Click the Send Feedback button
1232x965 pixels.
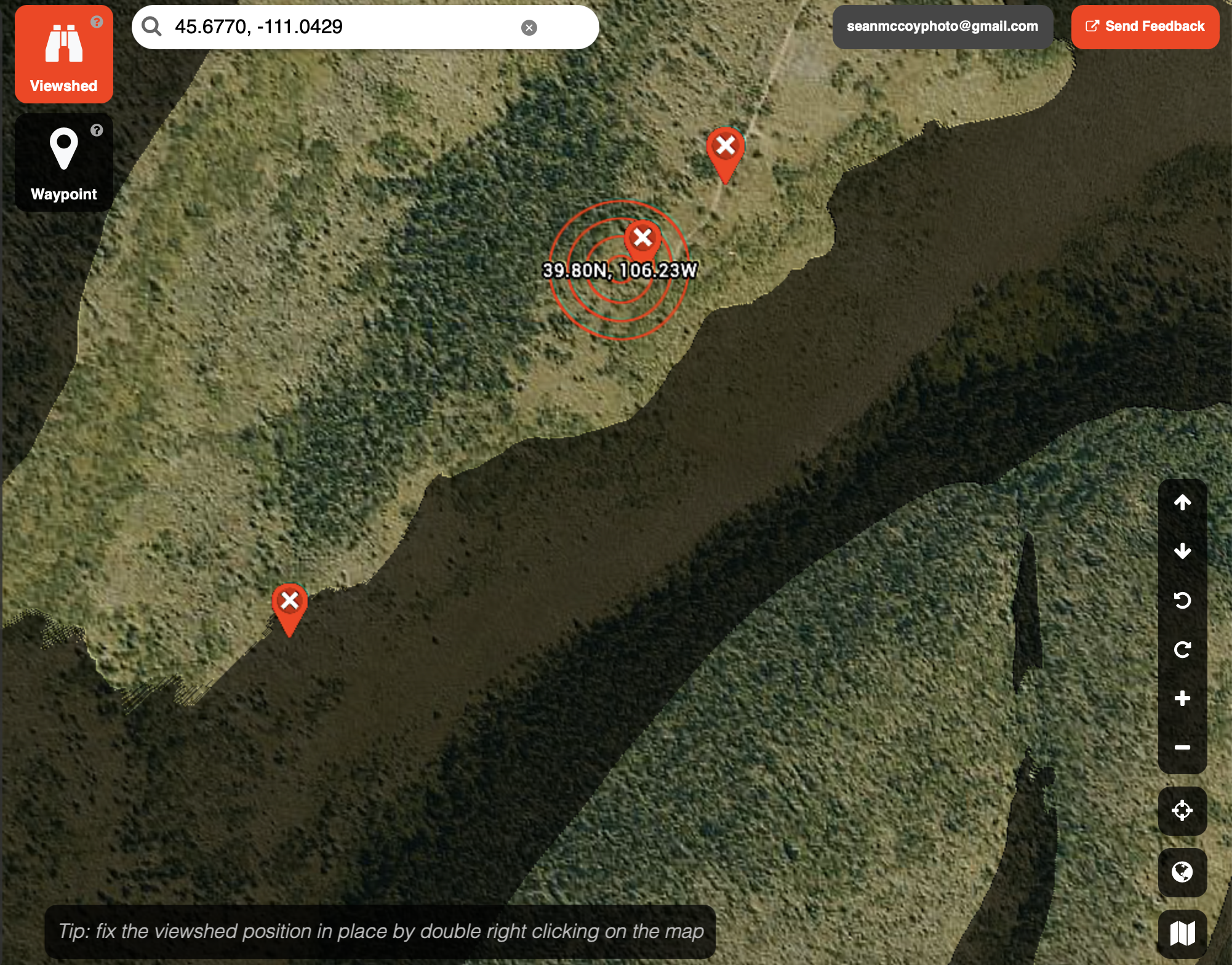pyautogui.click(x=1145, y=26)
